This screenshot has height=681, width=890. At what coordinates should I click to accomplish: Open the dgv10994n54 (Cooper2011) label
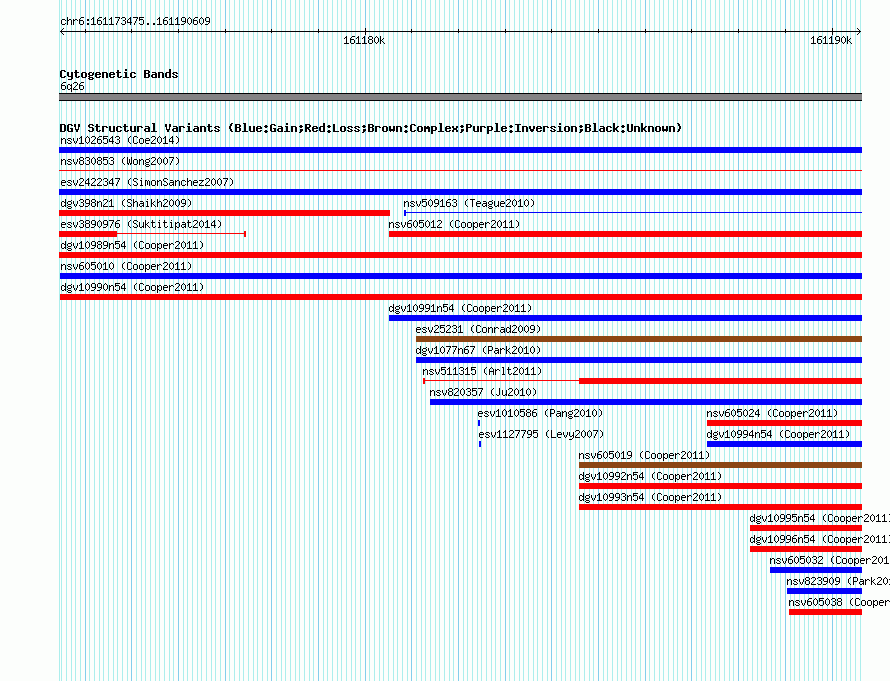coord(778,434)
